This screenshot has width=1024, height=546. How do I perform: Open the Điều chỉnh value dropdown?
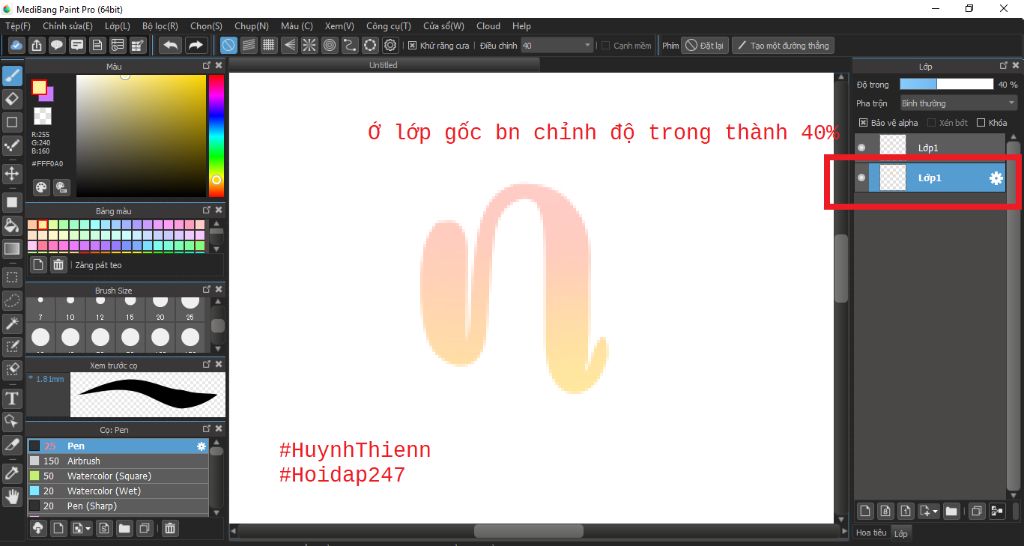(x=558, y=46)
